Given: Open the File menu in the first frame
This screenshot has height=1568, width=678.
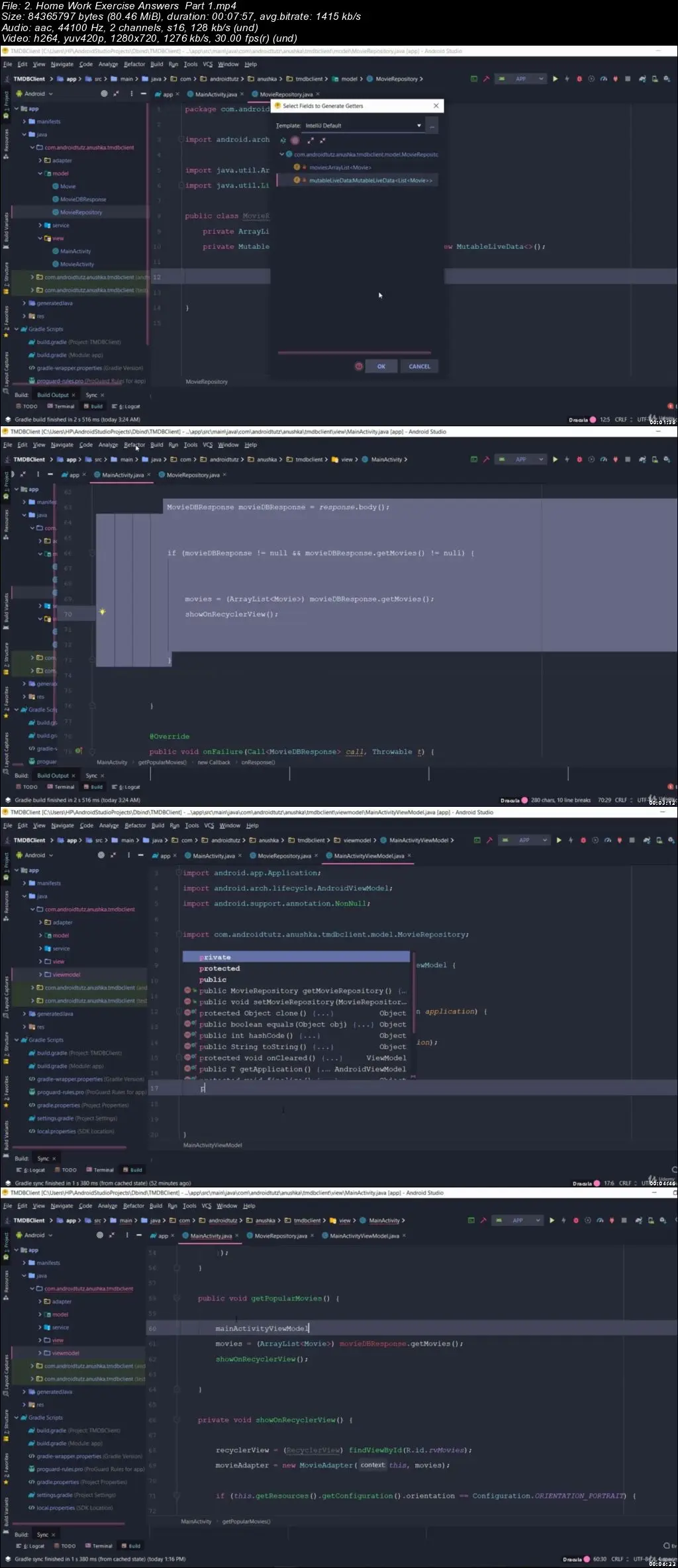Looking at the screenshot, I should coord(8,64).
